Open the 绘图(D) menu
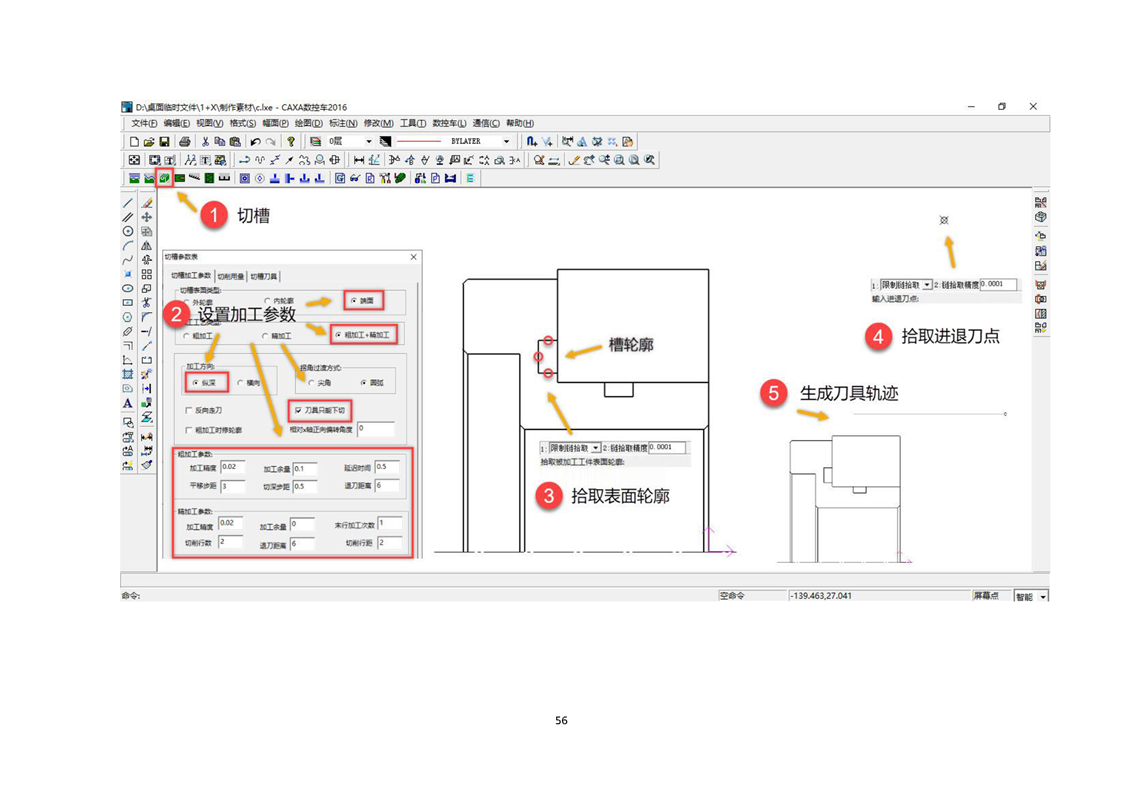Screen dimensions: 1122x793 [x=308, y=123]
